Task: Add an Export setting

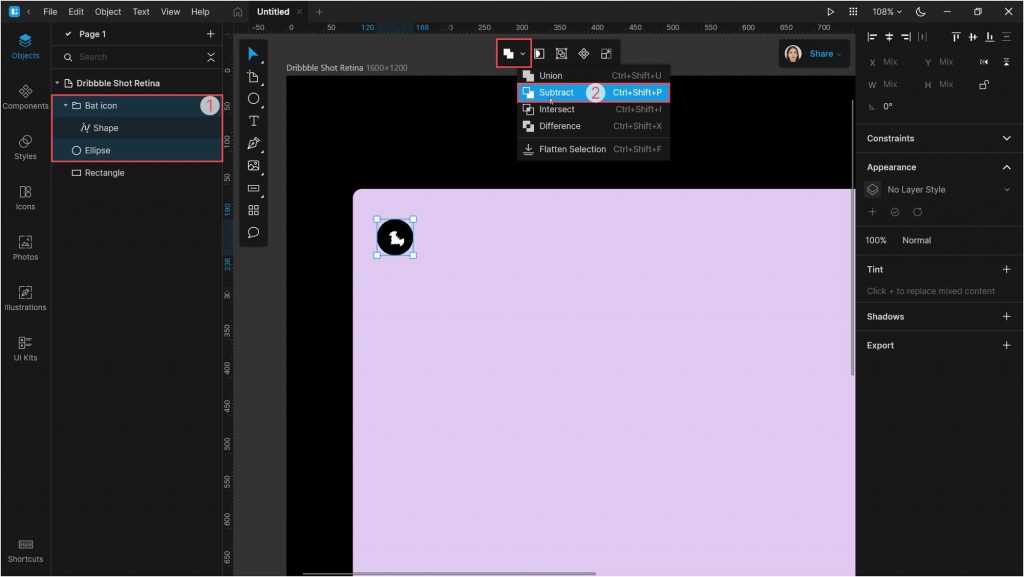Action: 1006,345
